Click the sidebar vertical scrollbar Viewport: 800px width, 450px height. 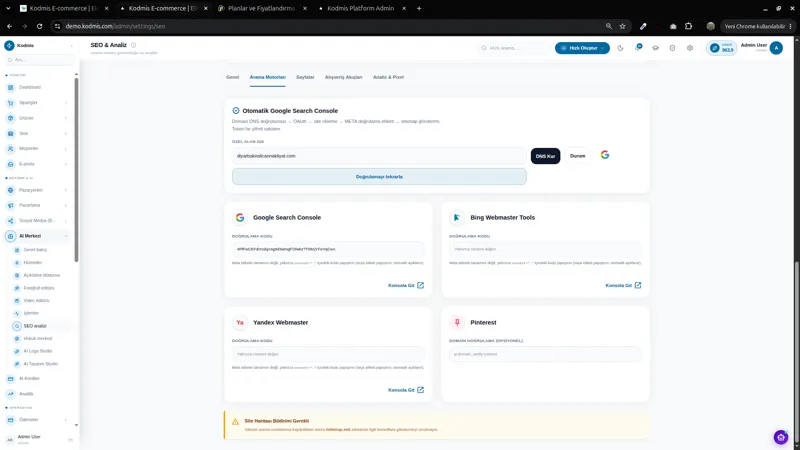(x=77, y=170)
